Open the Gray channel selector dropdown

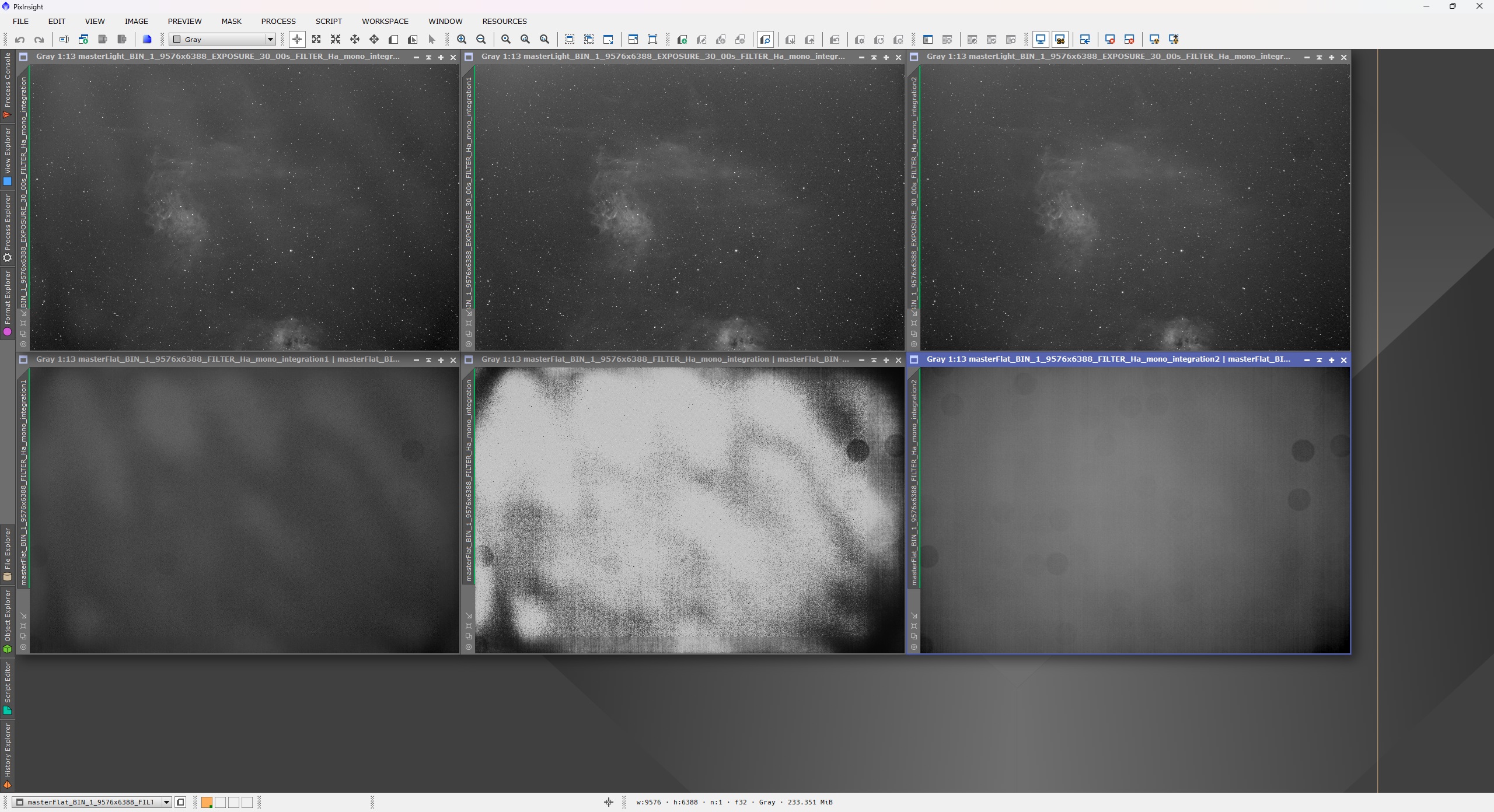pyautogui.click(x=222, y=40)
